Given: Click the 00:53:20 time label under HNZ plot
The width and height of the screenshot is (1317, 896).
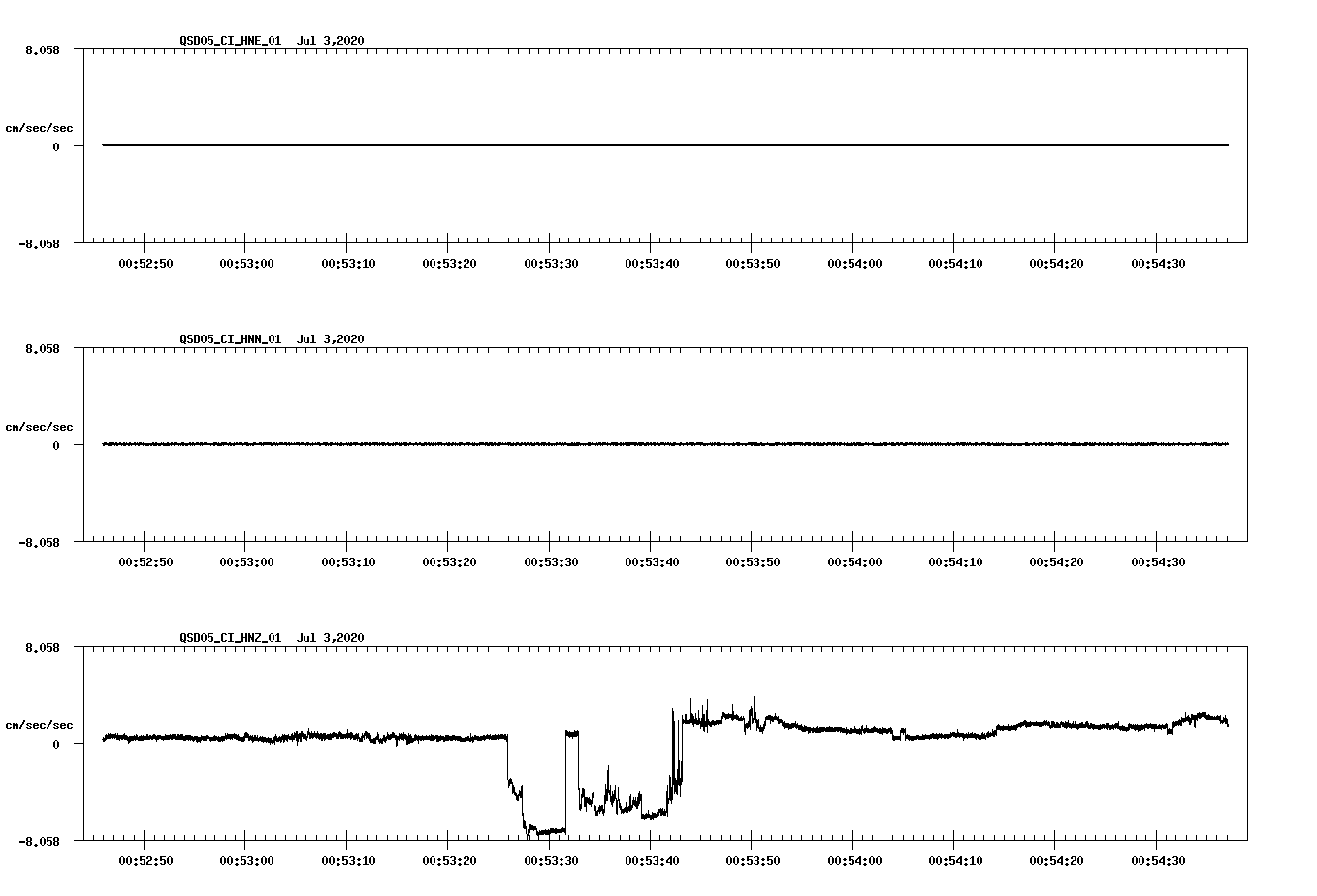Looking at the screenshot, I should 449,860.
